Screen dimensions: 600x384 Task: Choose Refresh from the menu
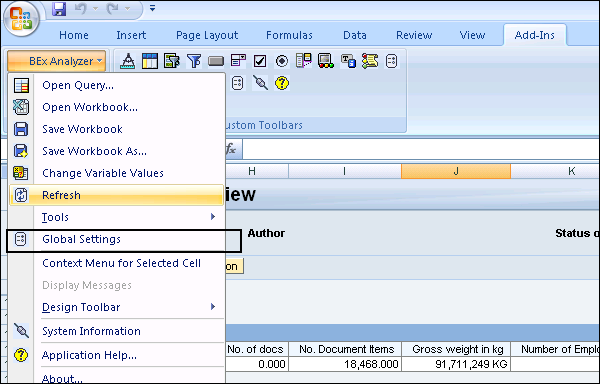coord(116,195)
